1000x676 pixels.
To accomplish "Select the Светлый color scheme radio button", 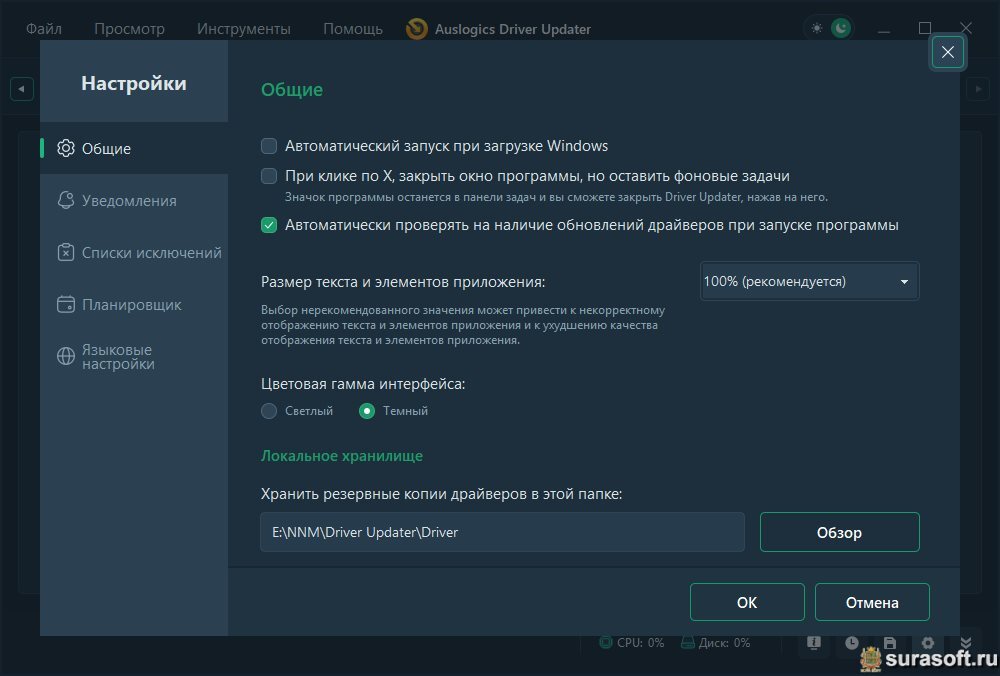I will click(269, 411).
